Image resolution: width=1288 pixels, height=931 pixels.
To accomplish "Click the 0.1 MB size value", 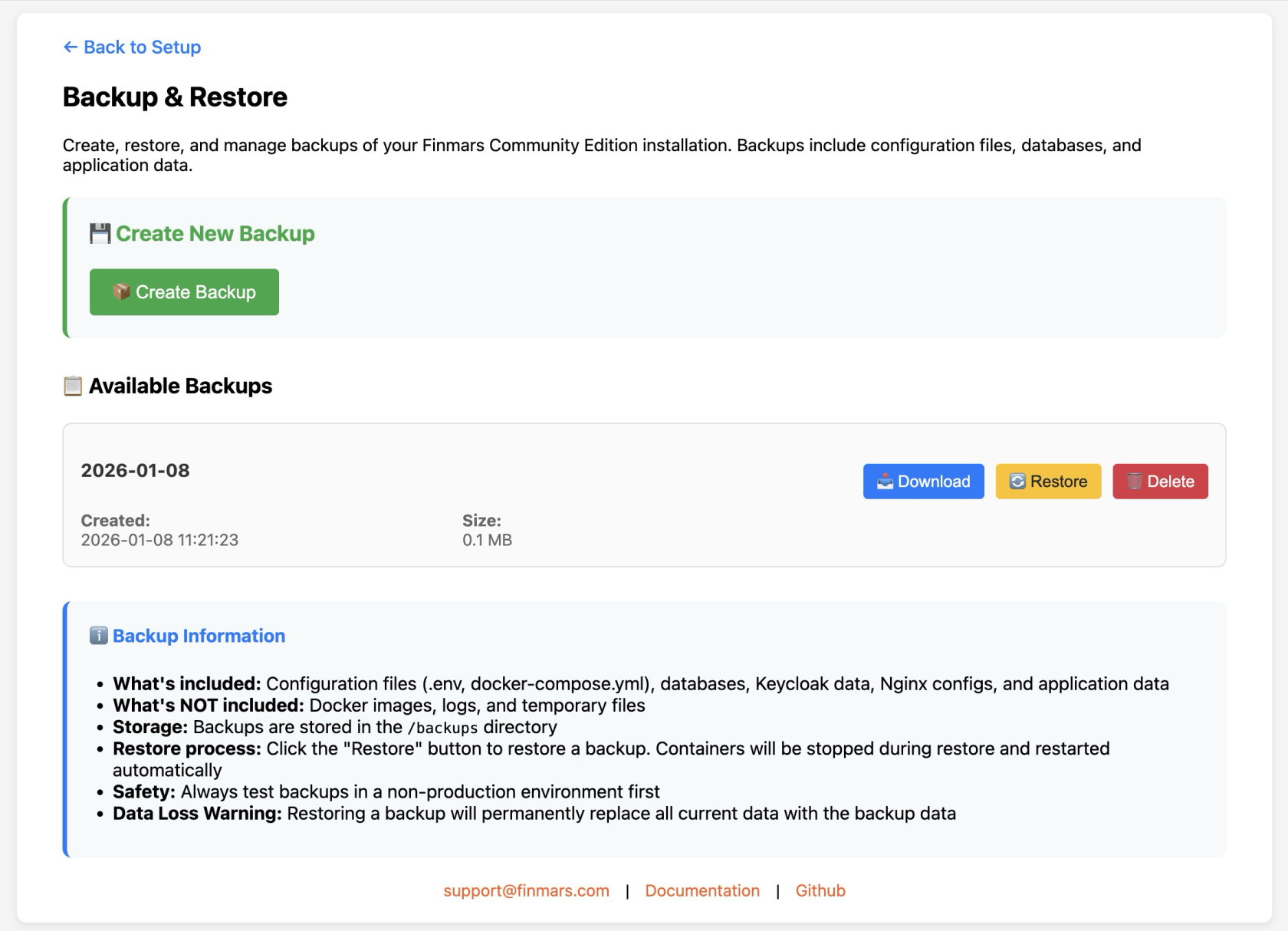I will point(487,540).
